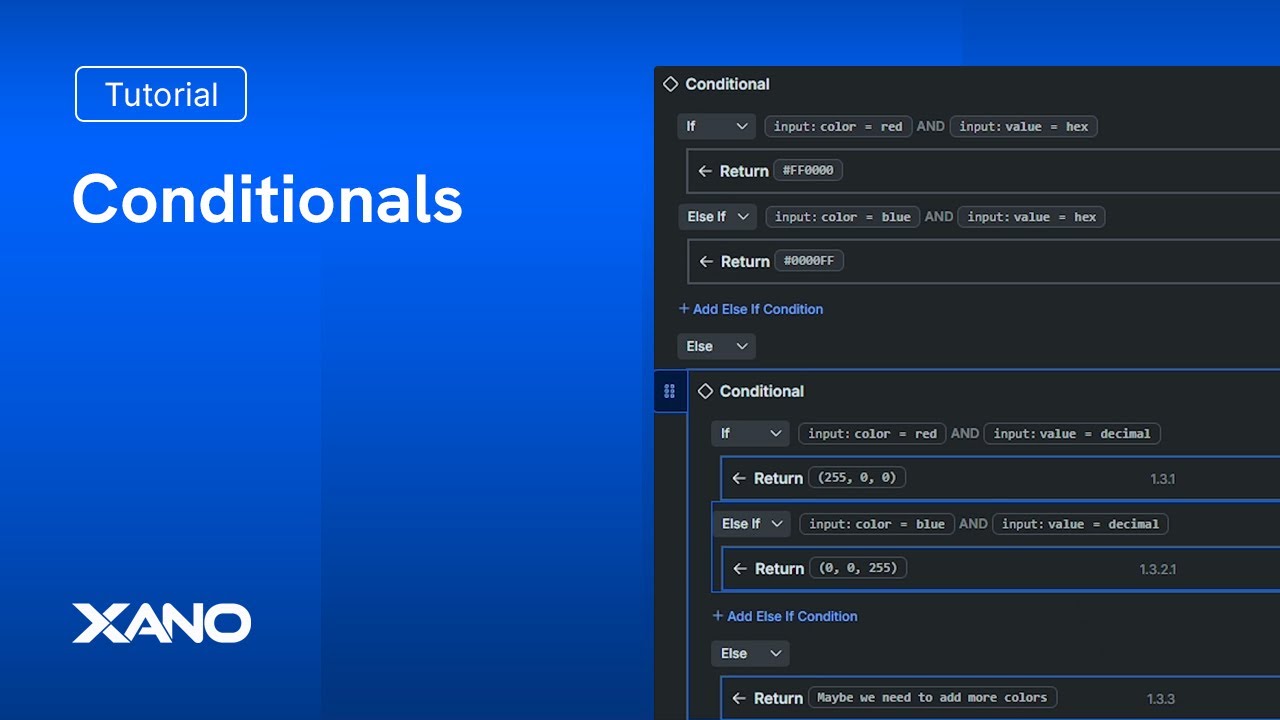Click the Tutorial badge
The width and height of the screenshot is (1280, 720).
(160, 94)
